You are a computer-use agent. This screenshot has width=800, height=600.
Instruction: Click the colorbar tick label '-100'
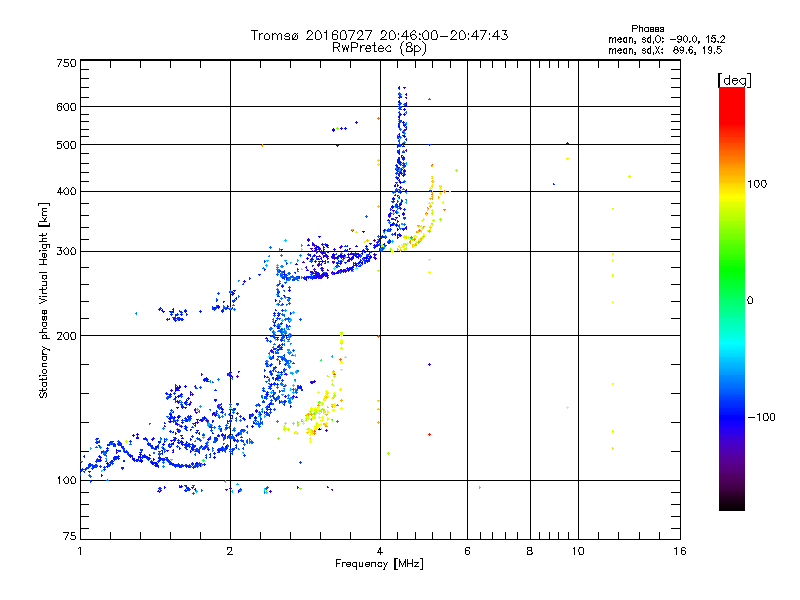click(761, 417)
